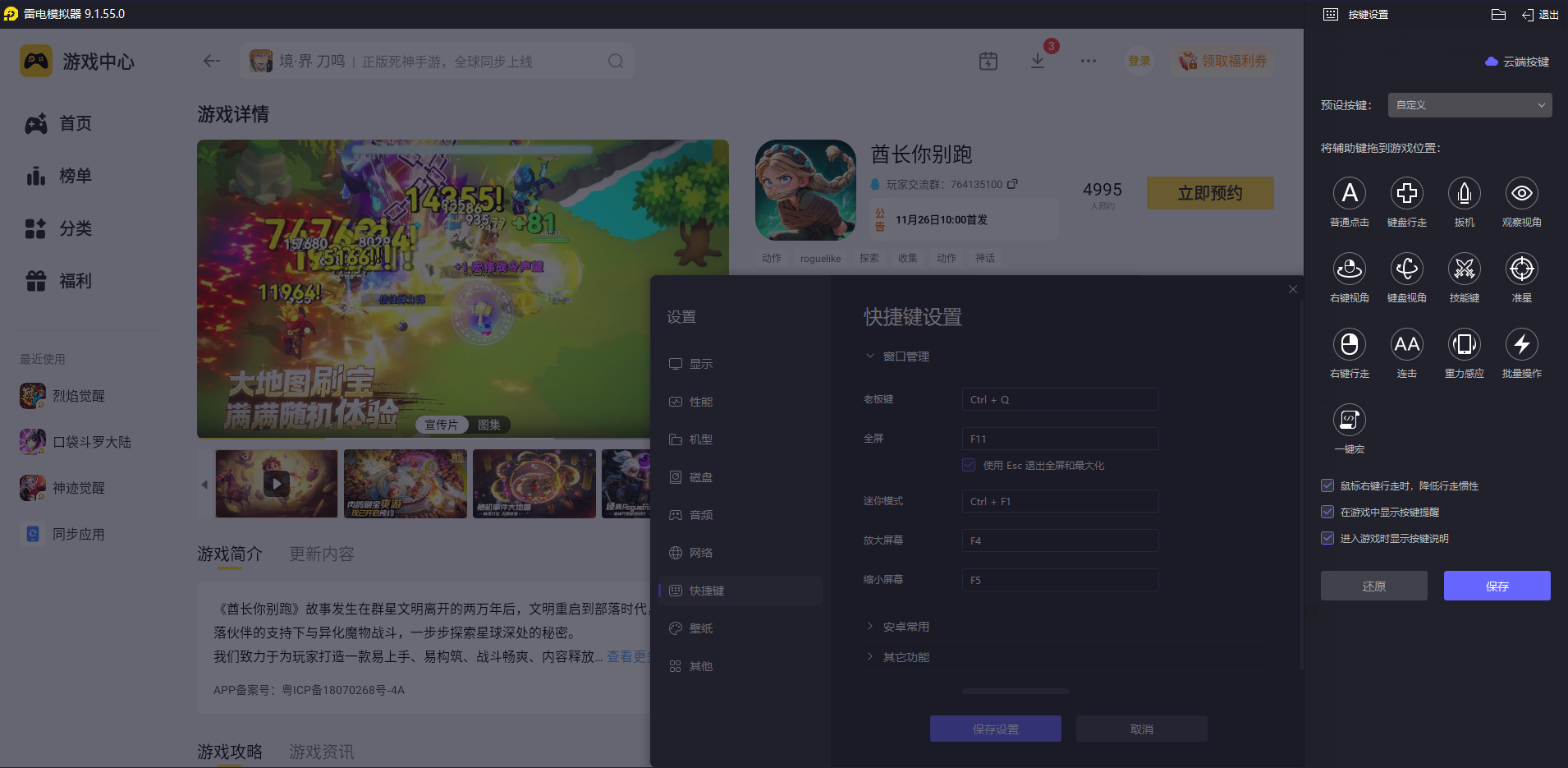
Task: Select the 普通点击 tap mapping tool
Action: (x=1350, y=195)
